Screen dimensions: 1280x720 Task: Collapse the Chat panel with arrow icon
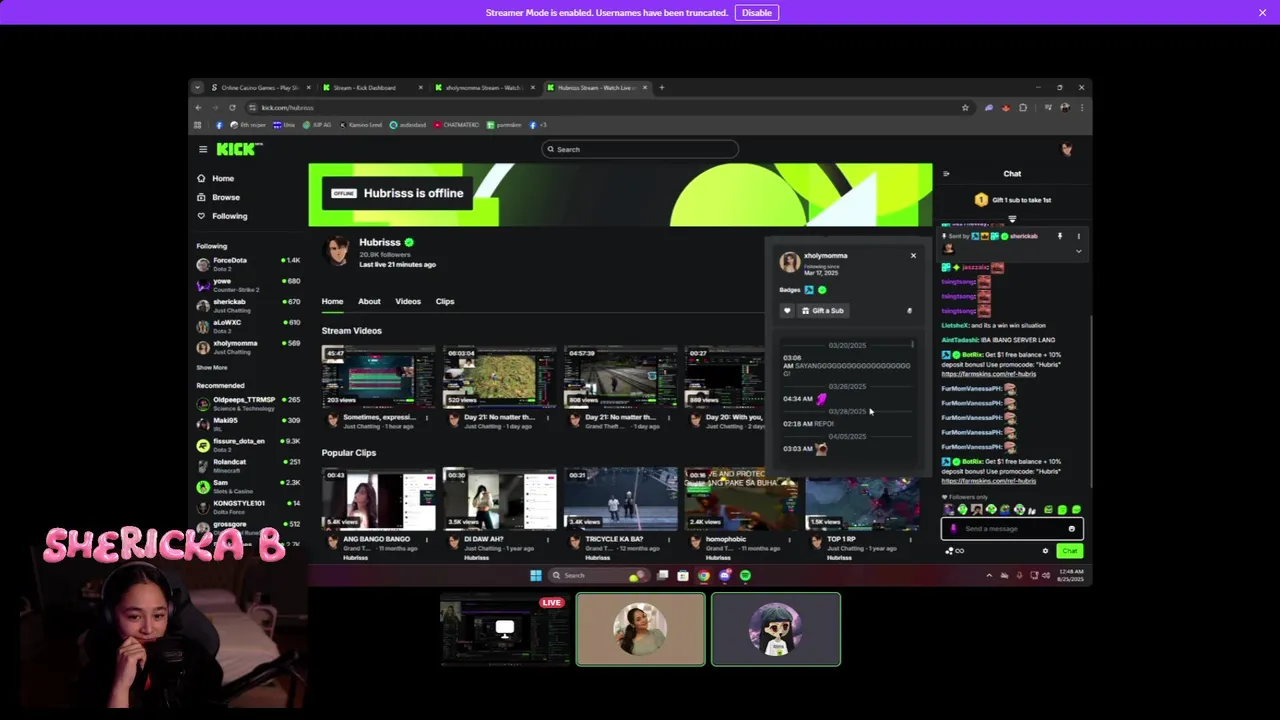pyautogui.click(x=946, y=174)
